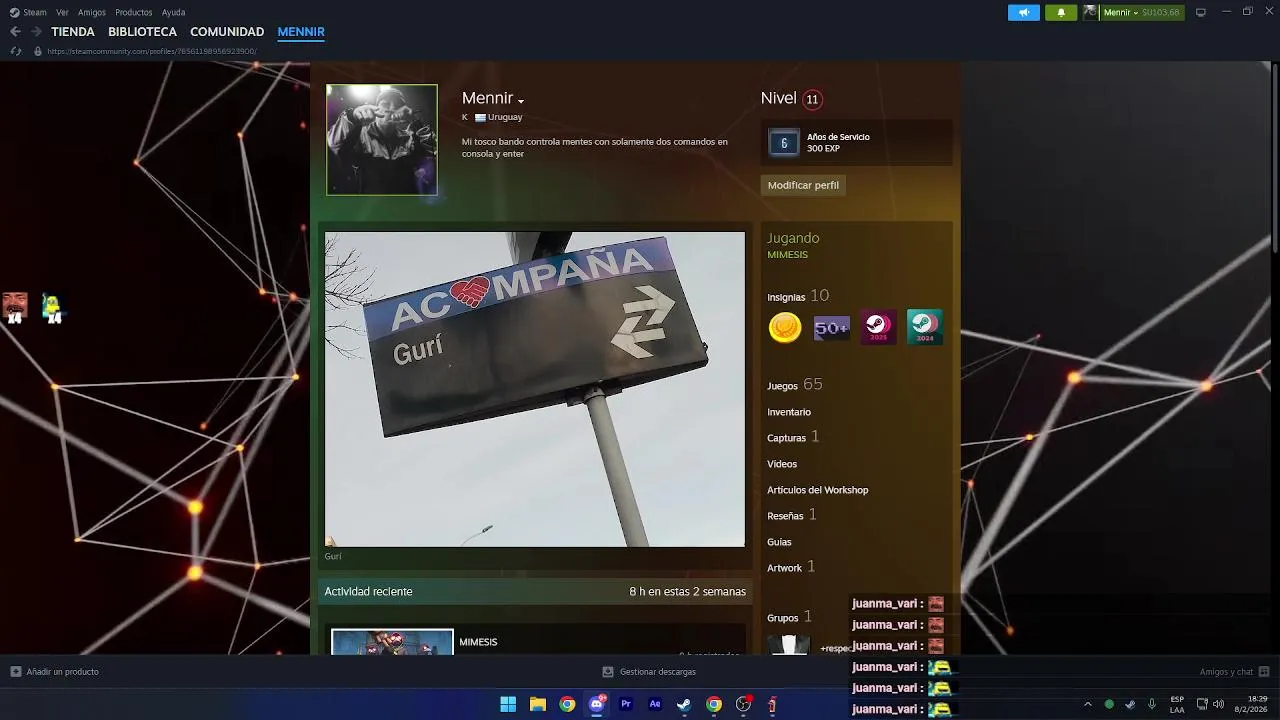1280x720 pixels.
Task: Open the Guías link
Action: pyautogui.click(x=779, y=542)
